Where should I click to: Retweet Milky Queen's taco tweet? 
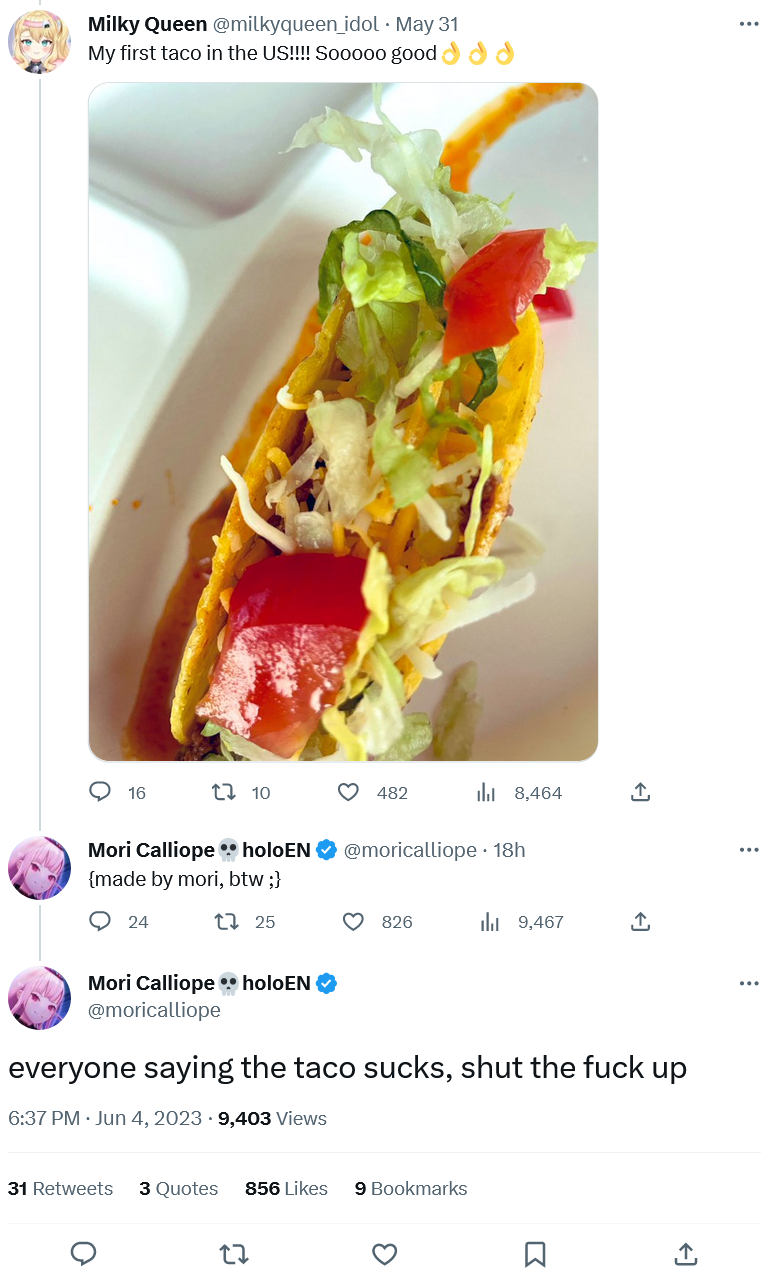point(224,792)
